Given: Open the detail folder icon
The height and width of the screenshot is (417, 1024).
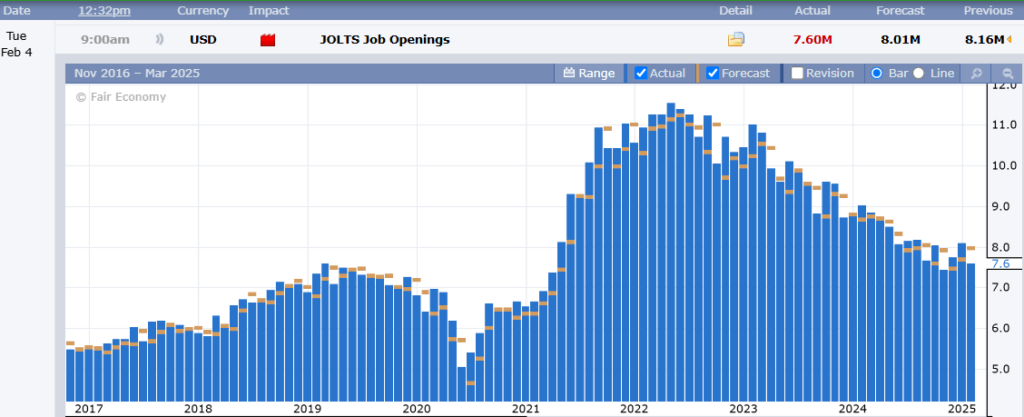Looking at the screenshot, I should (x=736, y=40).
